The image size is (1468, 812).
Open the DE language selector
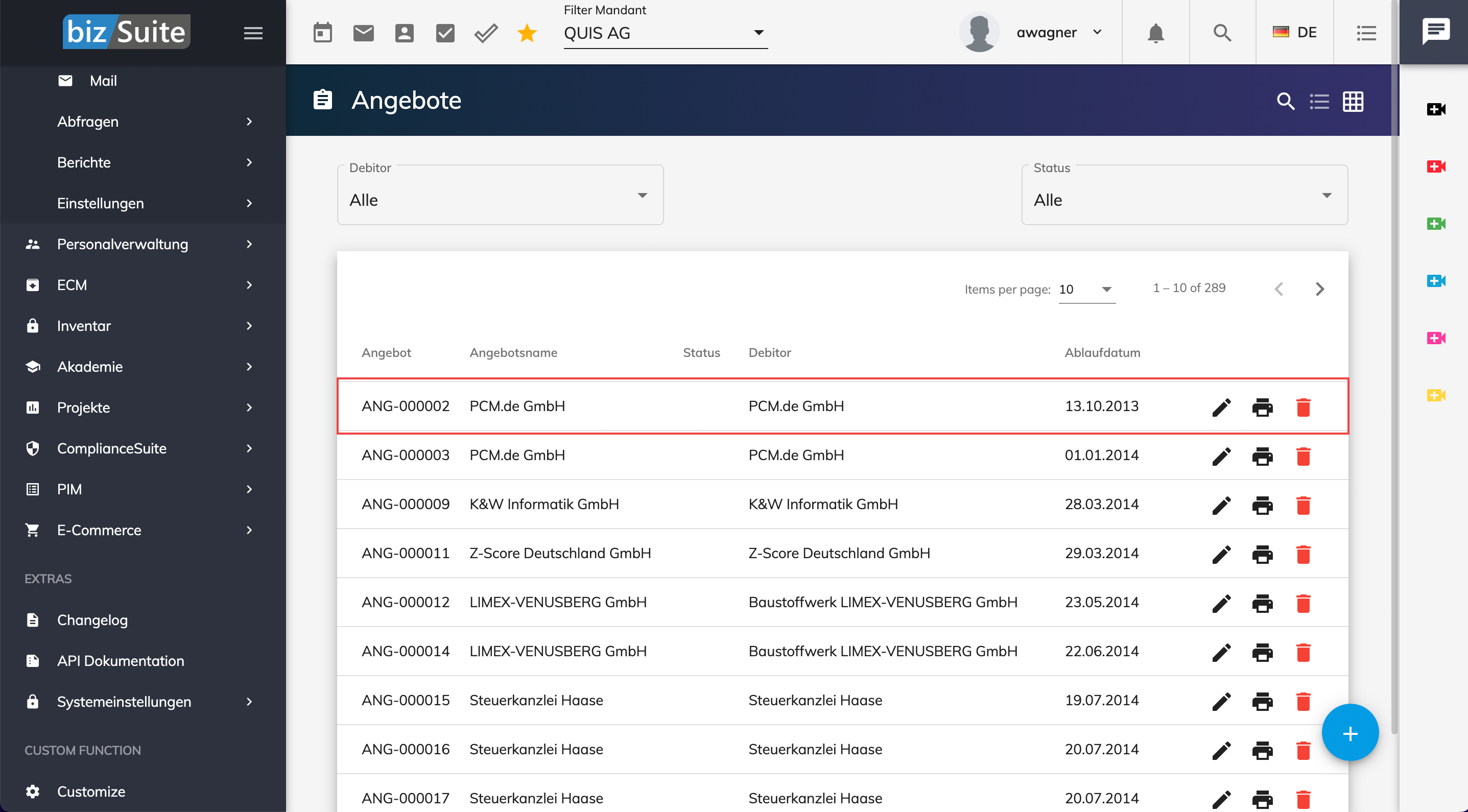point(1295,33)
